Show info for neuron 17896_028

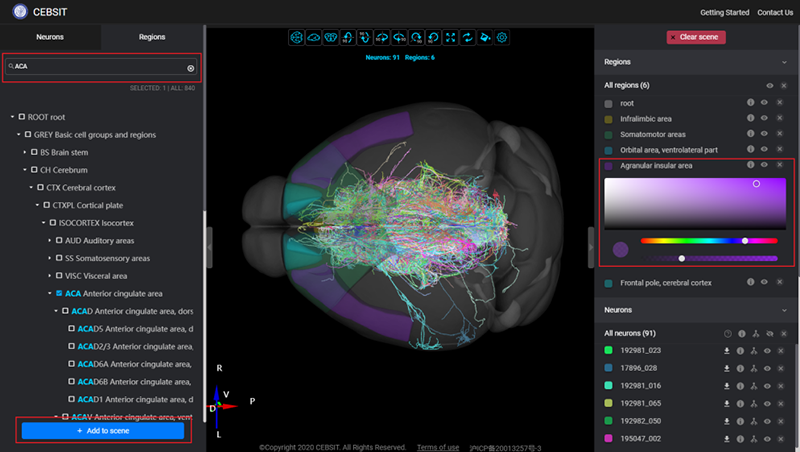click(741, 369)
